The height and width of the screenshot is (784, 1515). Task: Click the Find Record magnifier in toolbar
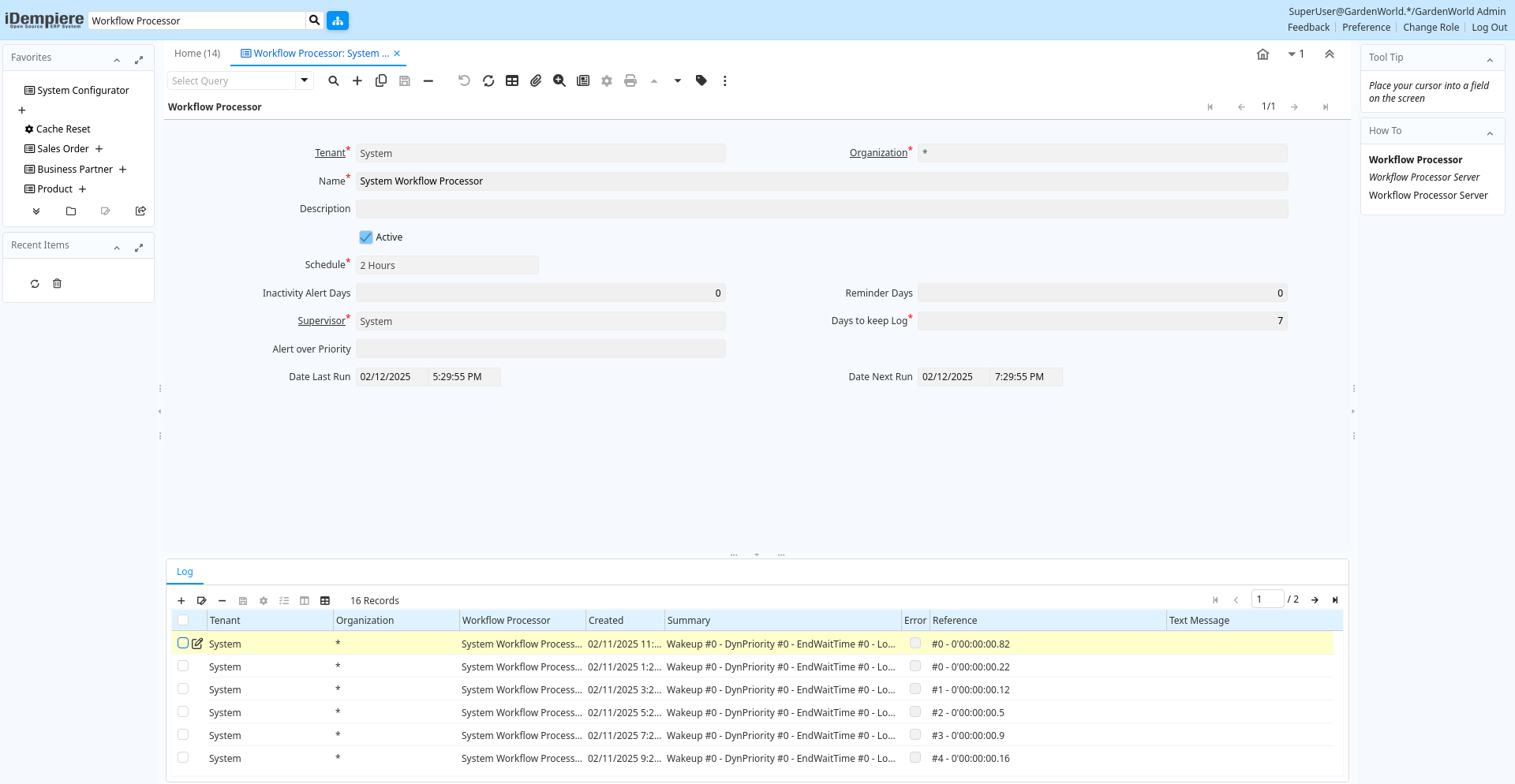(334, 80)
